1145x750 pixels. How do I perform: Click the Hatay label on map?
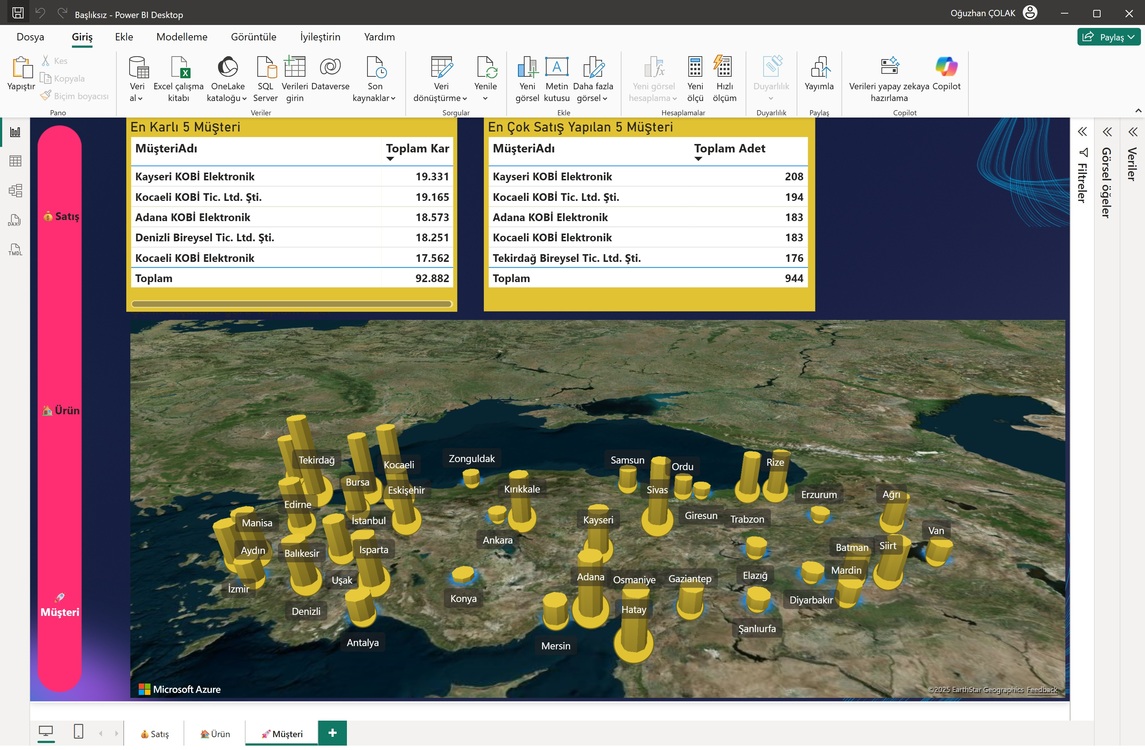tap(634, 610)
